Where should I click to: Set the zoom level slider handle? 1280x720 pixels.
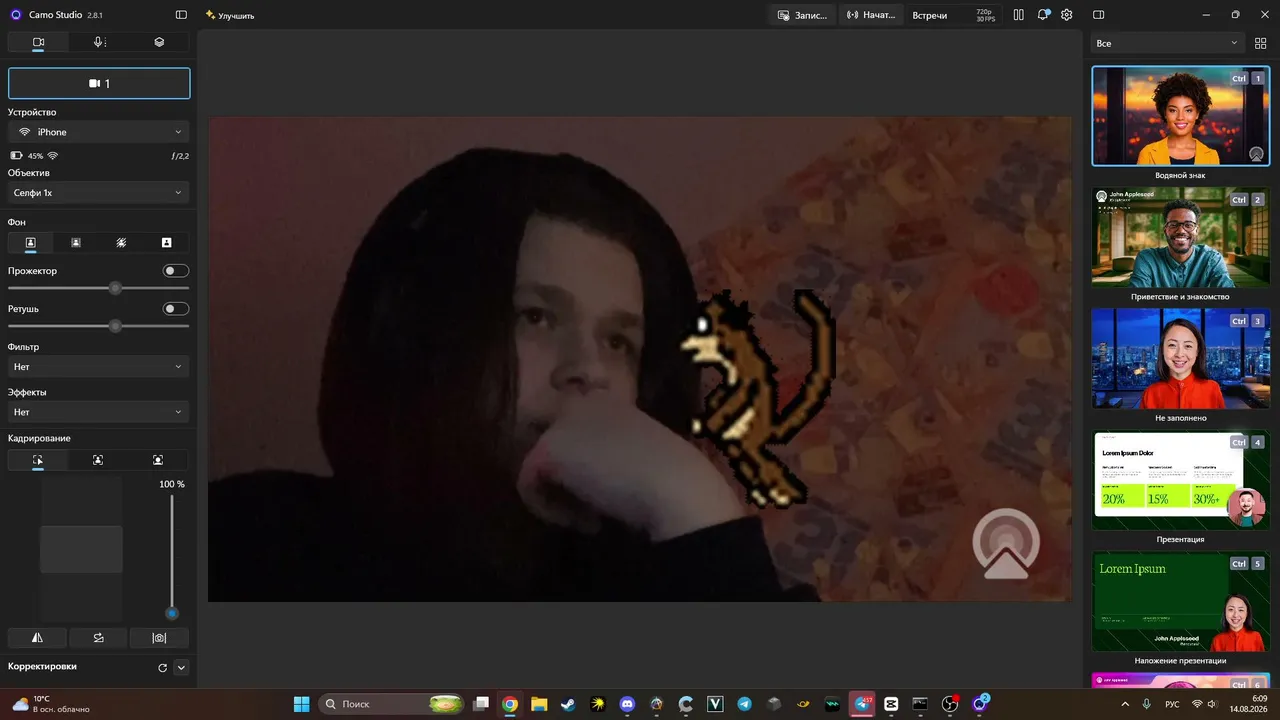pyautogui.click(x=172, y=613)
